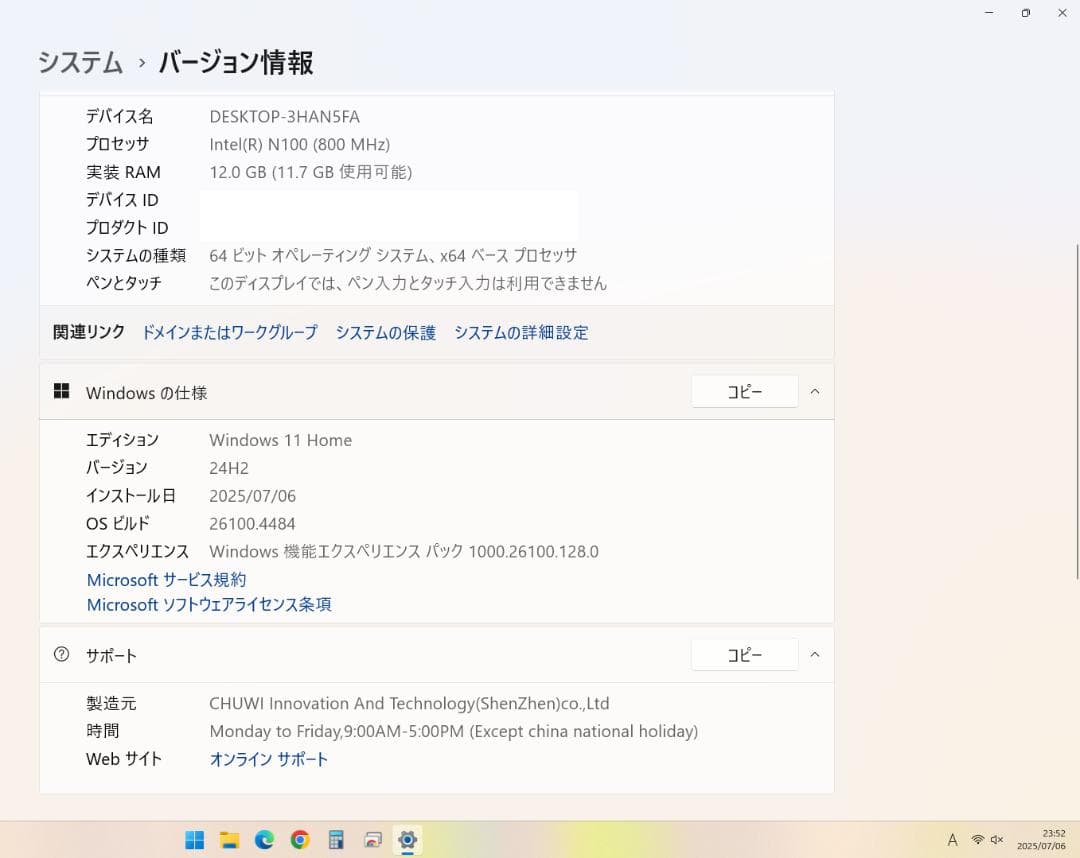Open Microsoft Edge from the taskbar
This screenshot has height=858, width=1080.
tap(264, 839)
